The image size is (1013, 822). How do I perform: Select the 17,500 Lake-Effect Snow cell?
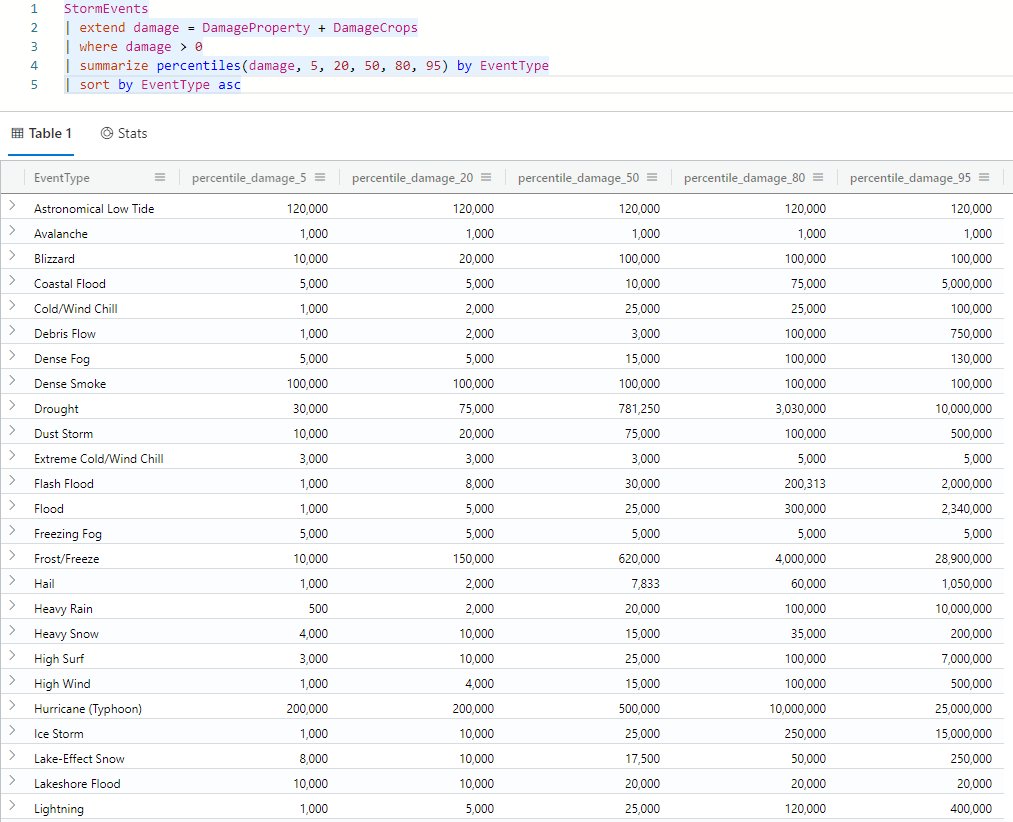coord(642,759)
